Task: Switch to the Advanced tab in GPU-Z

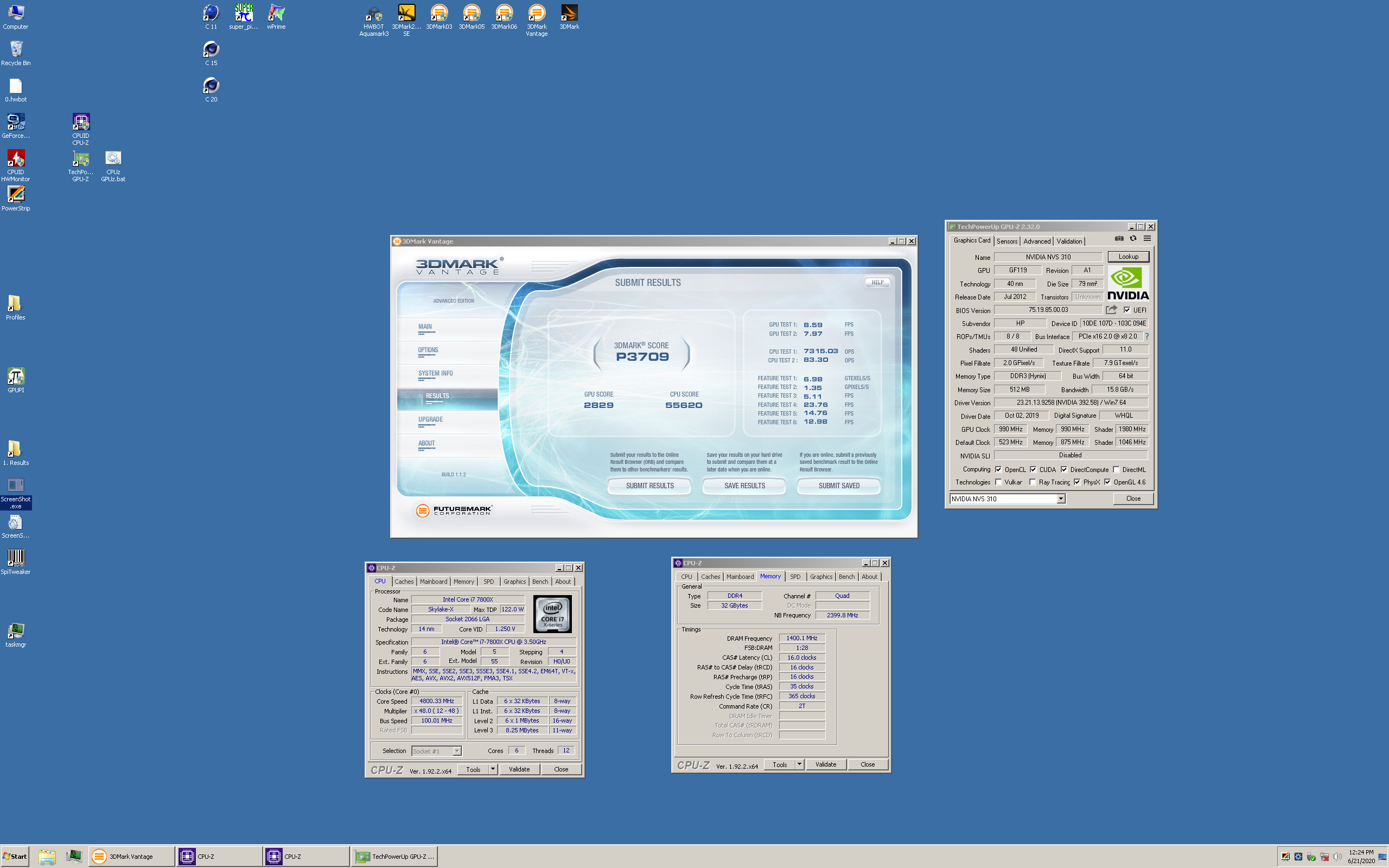Action: tap(1036, 241)
